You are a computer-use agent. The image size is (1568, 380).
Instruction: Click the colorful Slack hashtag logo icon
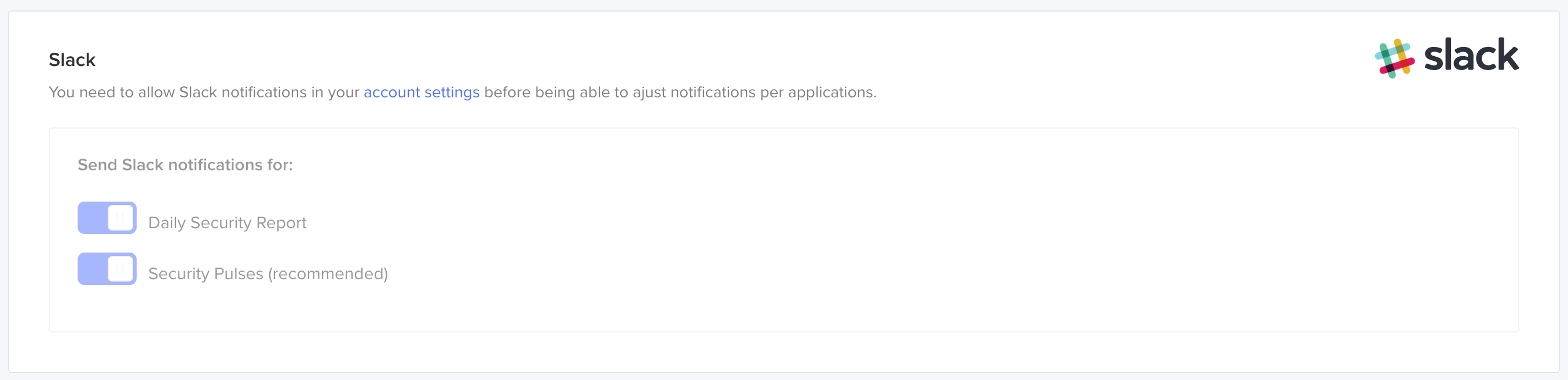coord(1394,58)
